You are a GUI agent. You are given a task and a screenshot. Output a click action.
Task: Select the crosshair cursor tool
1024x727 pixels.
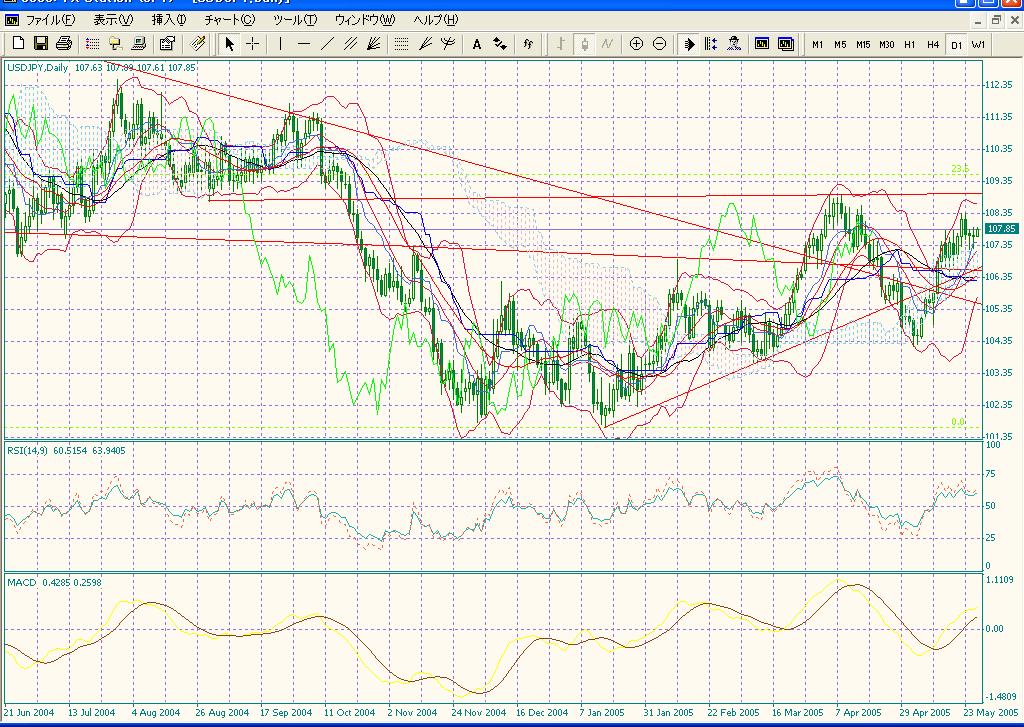pos(253,43)
